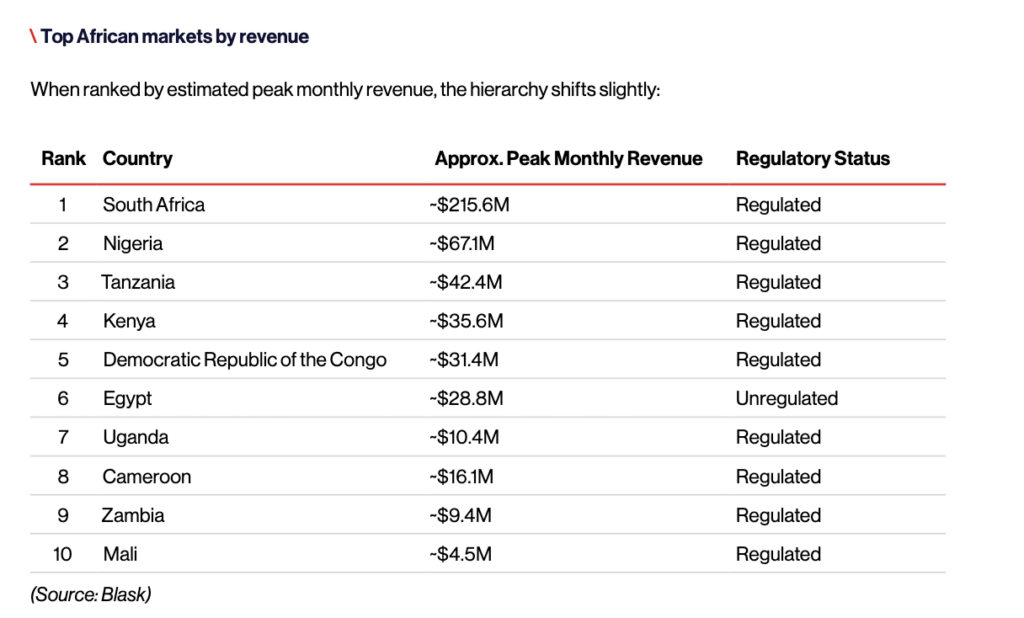Click the Rank column header

(x=63, y=158)
